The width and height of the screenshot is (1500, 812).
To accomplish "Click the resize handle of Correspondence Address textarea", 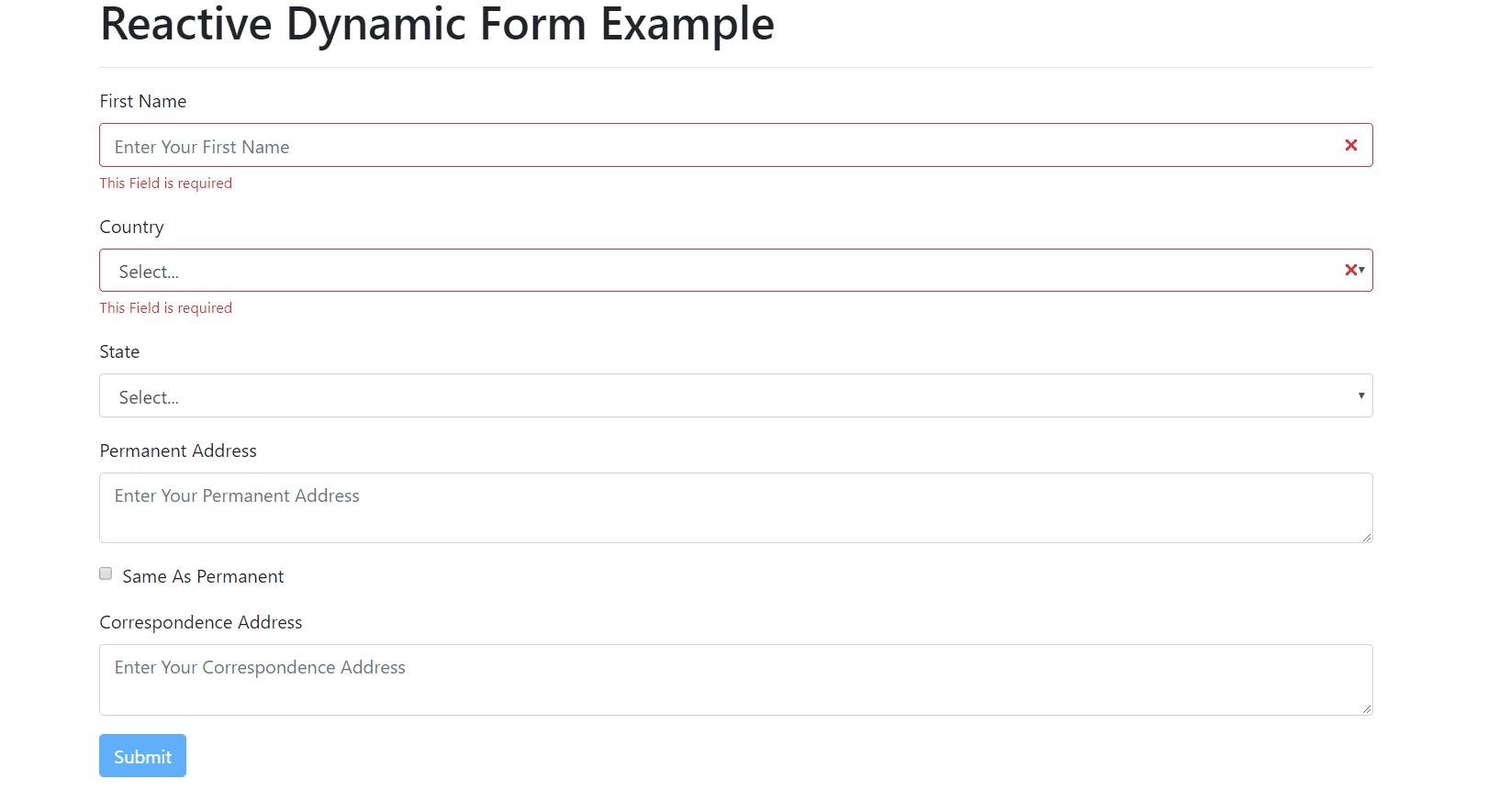I will [x=1367, y=708].
